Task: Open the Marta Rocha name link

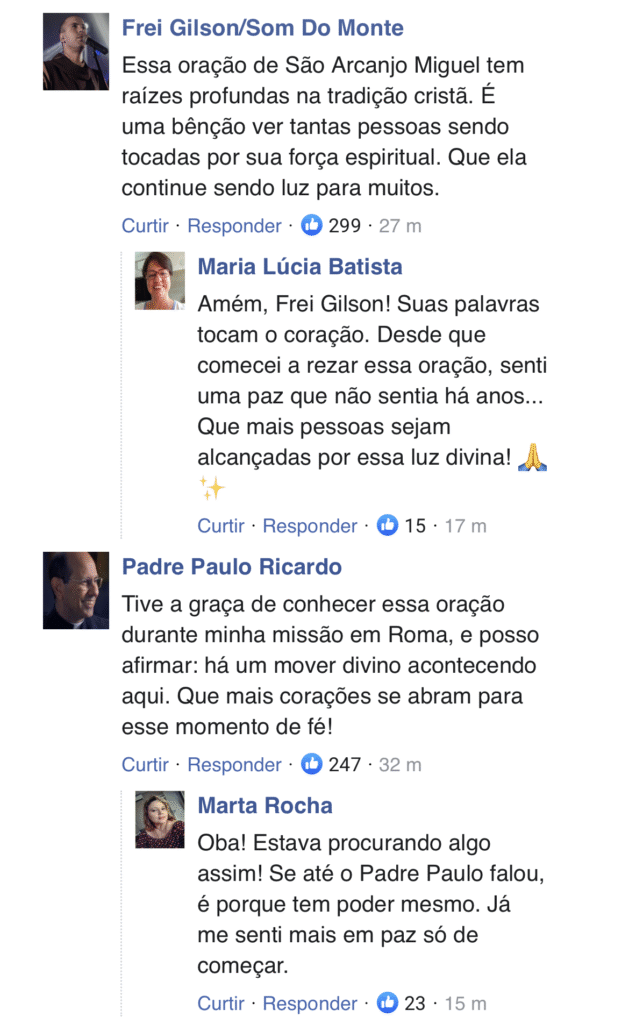Action: (265, 806)
